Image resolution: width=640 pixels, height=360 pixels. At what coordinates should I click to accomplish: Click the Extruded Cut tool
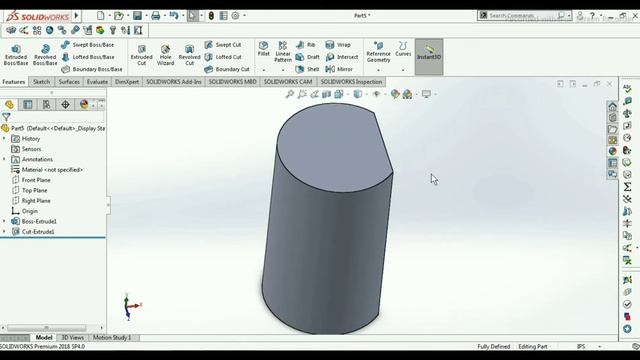pyautogui.click(x=142, y=55)
